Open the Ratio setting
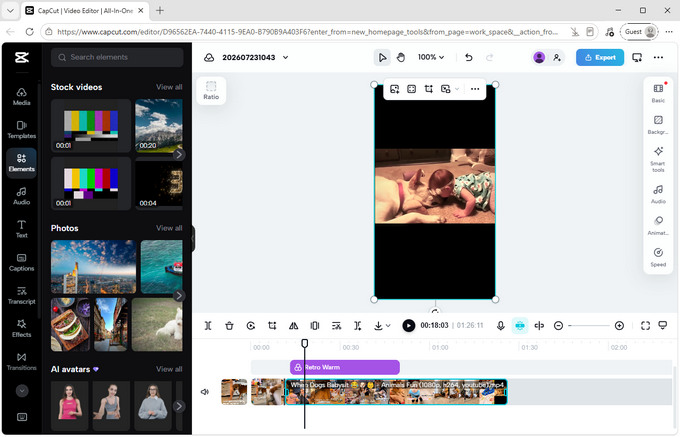 coord(211,91)
